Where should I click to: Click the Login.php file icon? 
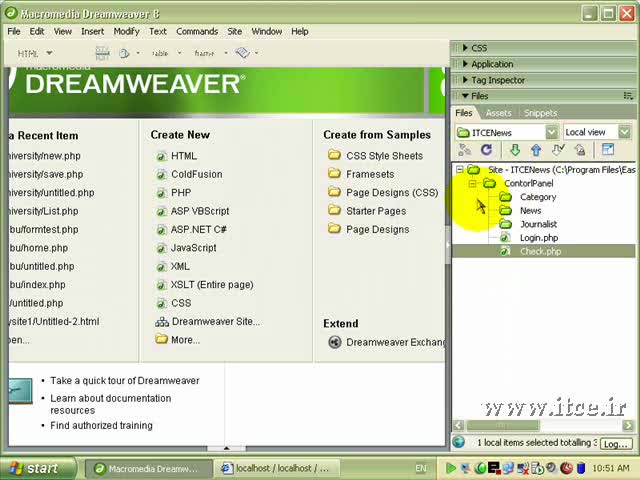(505, 237)
